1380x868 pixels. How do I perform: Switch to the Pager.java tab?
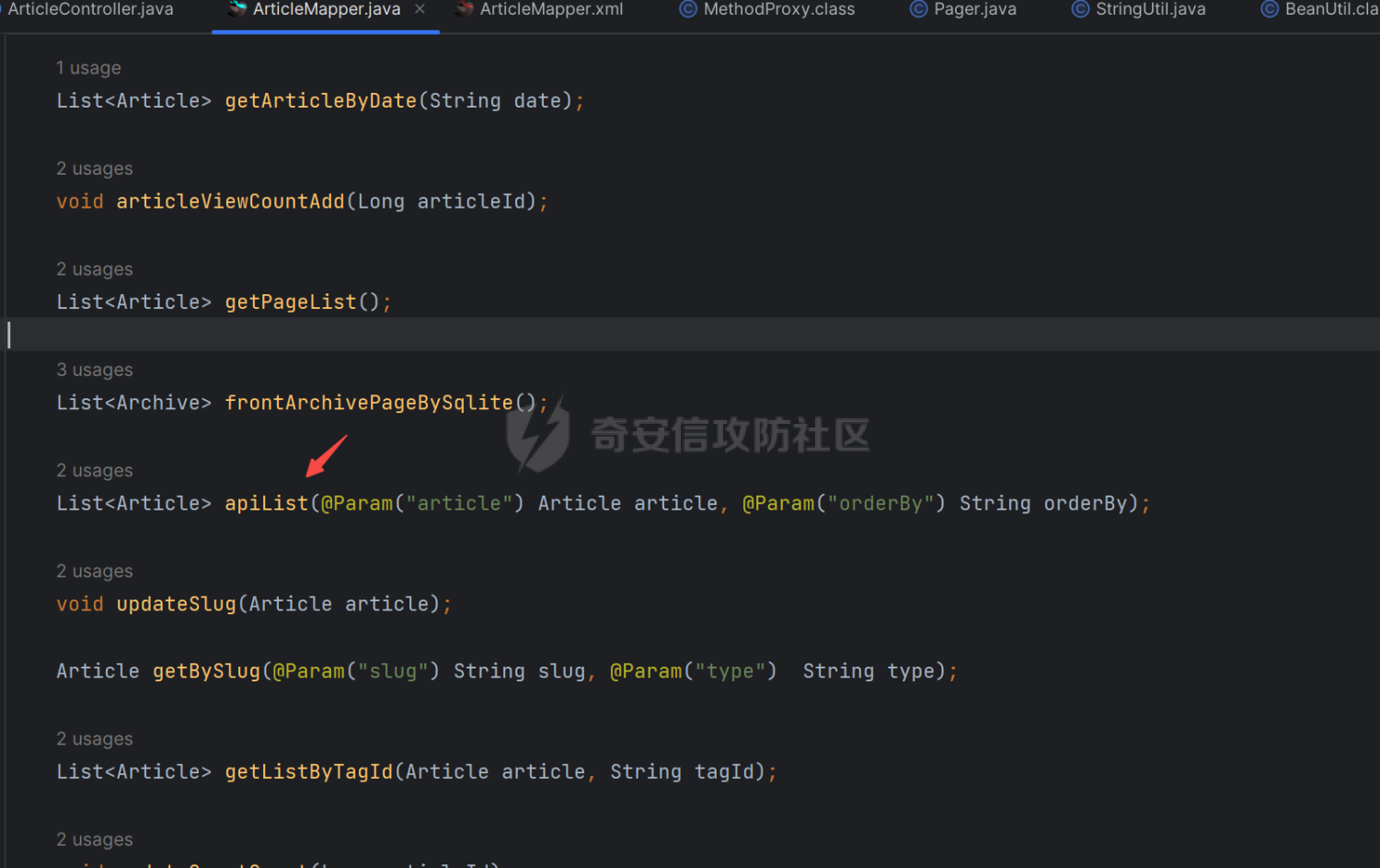[x=974, y=9]
